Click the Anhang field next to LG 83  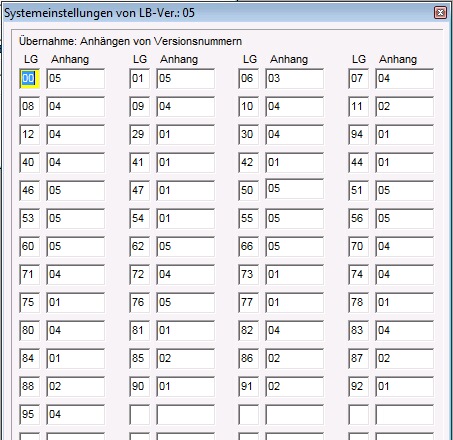click(x=404, y=331)
